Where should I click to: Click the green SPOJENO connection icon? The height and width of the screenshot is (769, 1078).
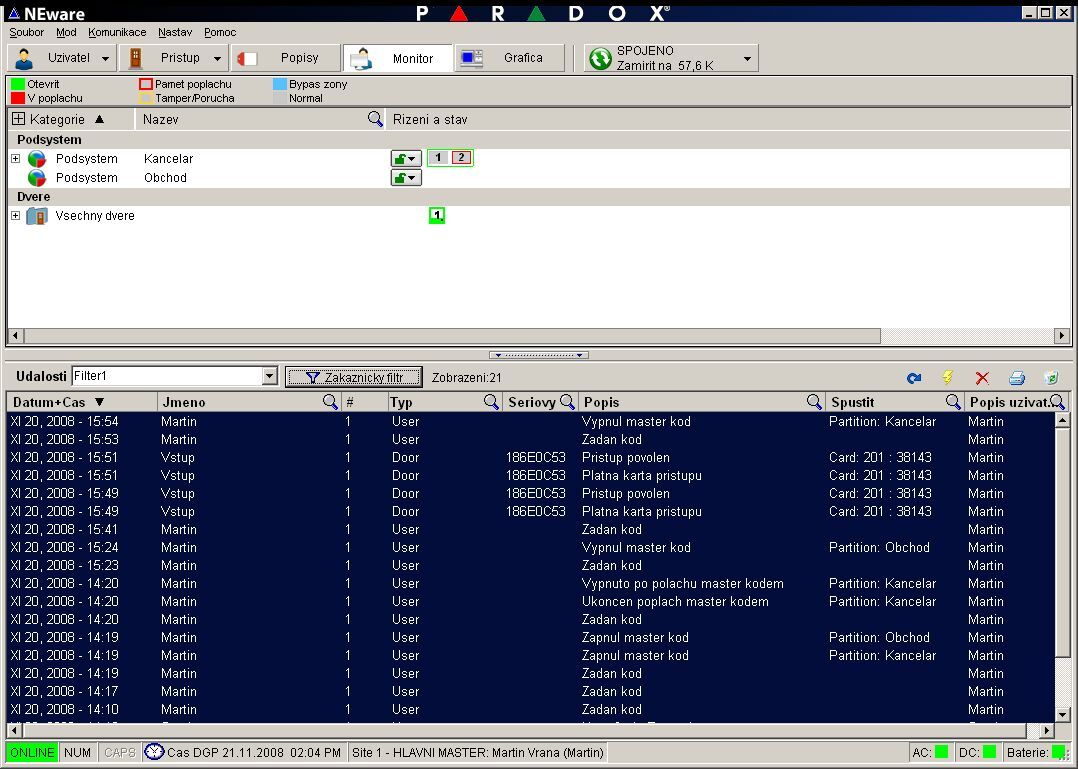click(x=600, y=58)
